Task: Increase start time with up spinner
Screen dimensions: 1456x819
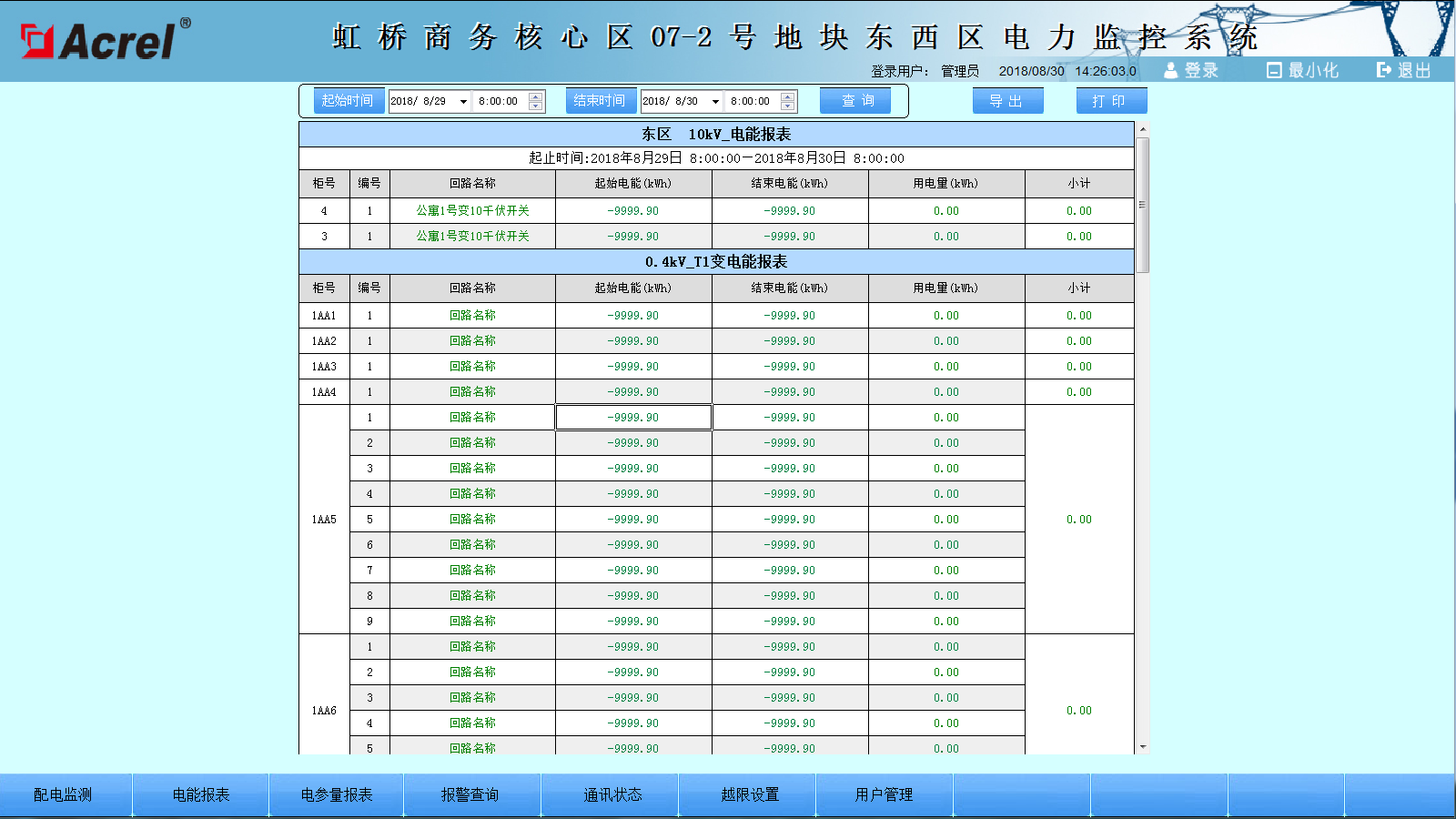Action: (536, 96)
